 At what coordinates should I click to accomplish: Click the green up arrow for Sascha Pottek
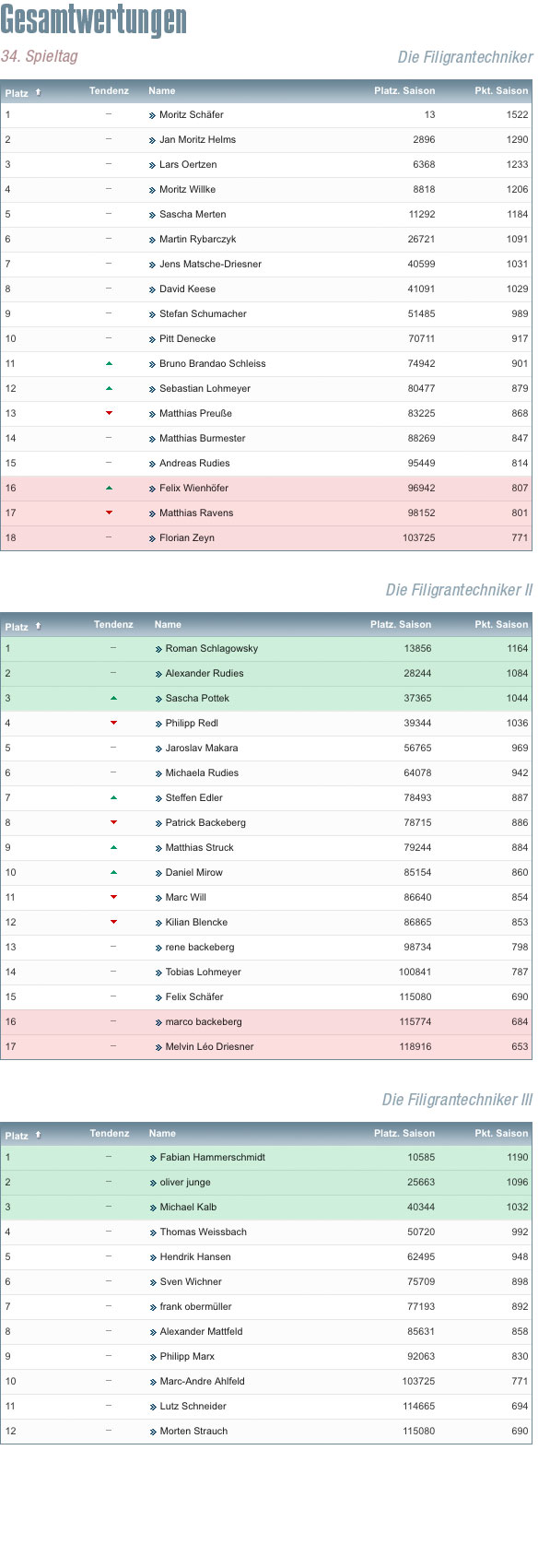tap(113, 699)
